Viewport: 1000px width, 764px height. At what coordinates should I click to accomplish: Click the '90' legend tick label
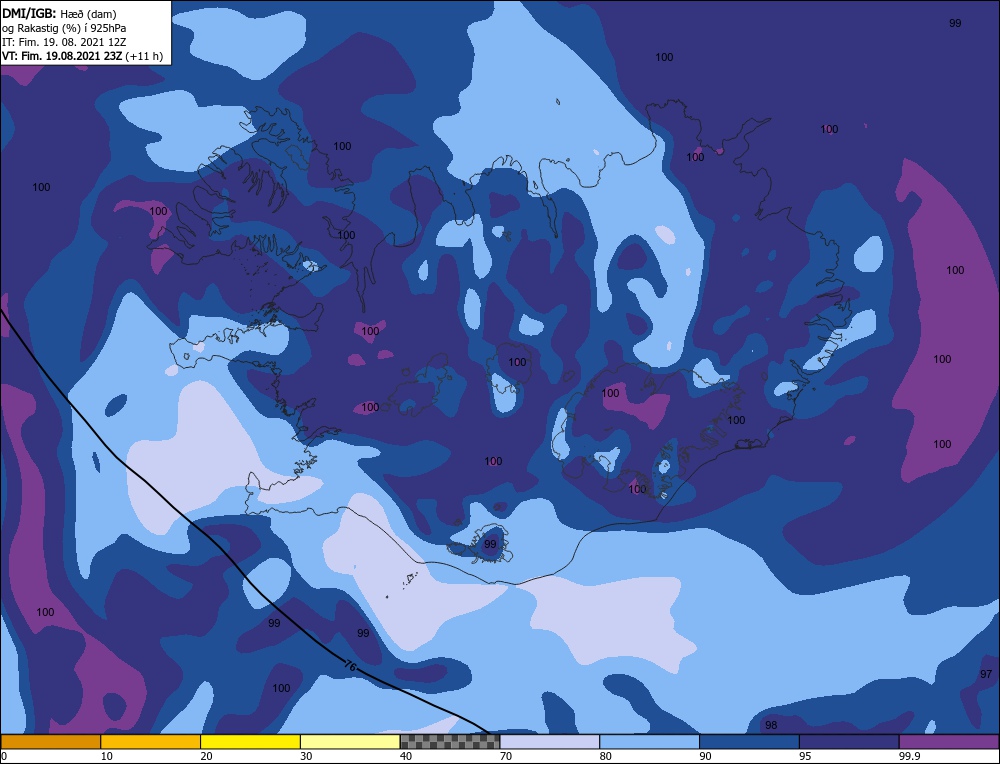[705, 756]
